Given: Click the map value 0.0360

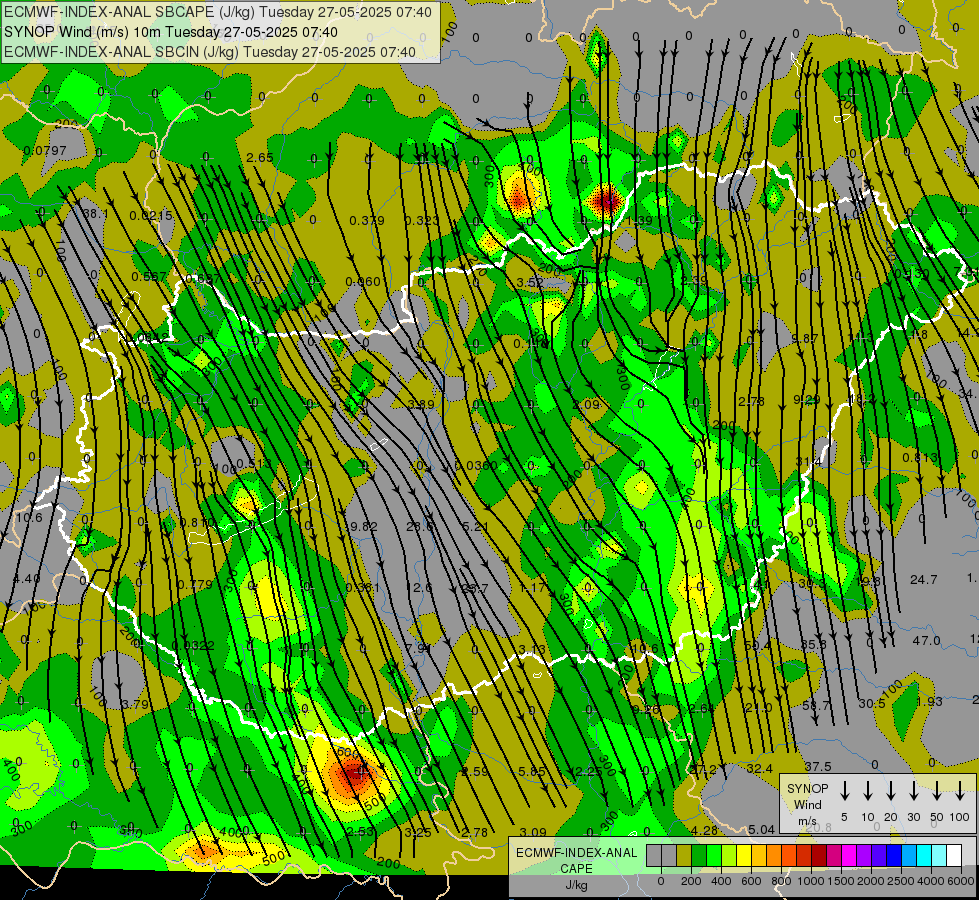Looking at the screenshot, I should pos(476,465).
